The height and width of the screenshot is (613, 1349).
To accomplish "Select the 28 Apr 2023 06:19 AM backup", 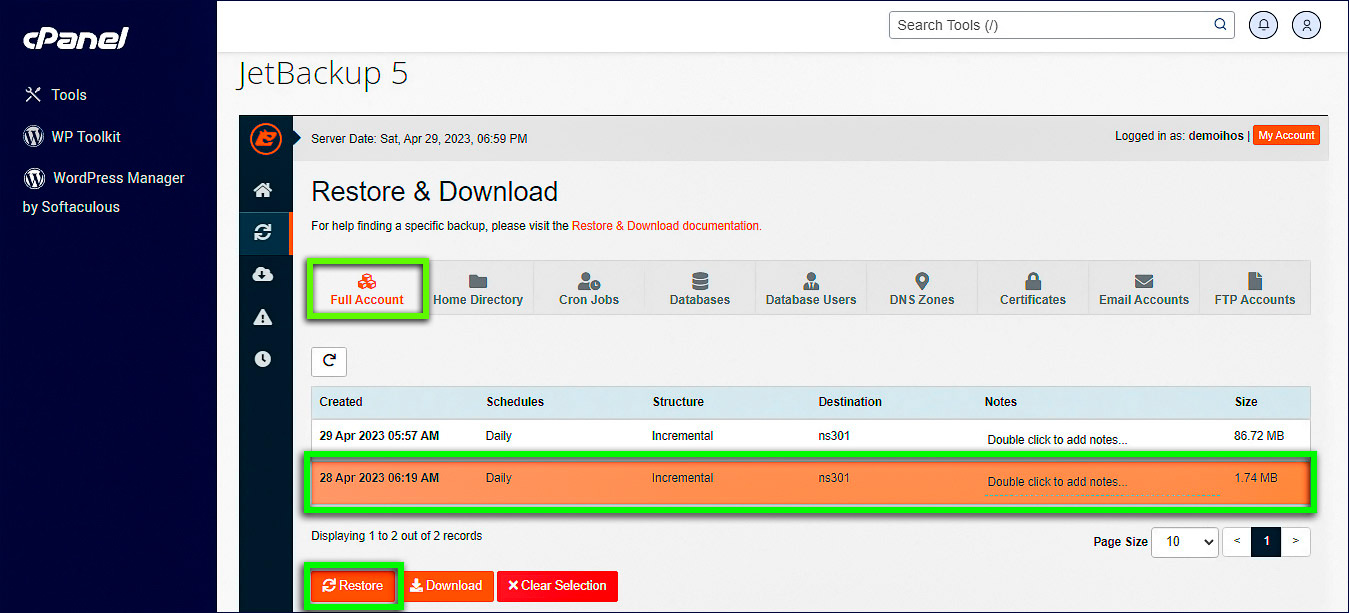I will tap(810, 480).
